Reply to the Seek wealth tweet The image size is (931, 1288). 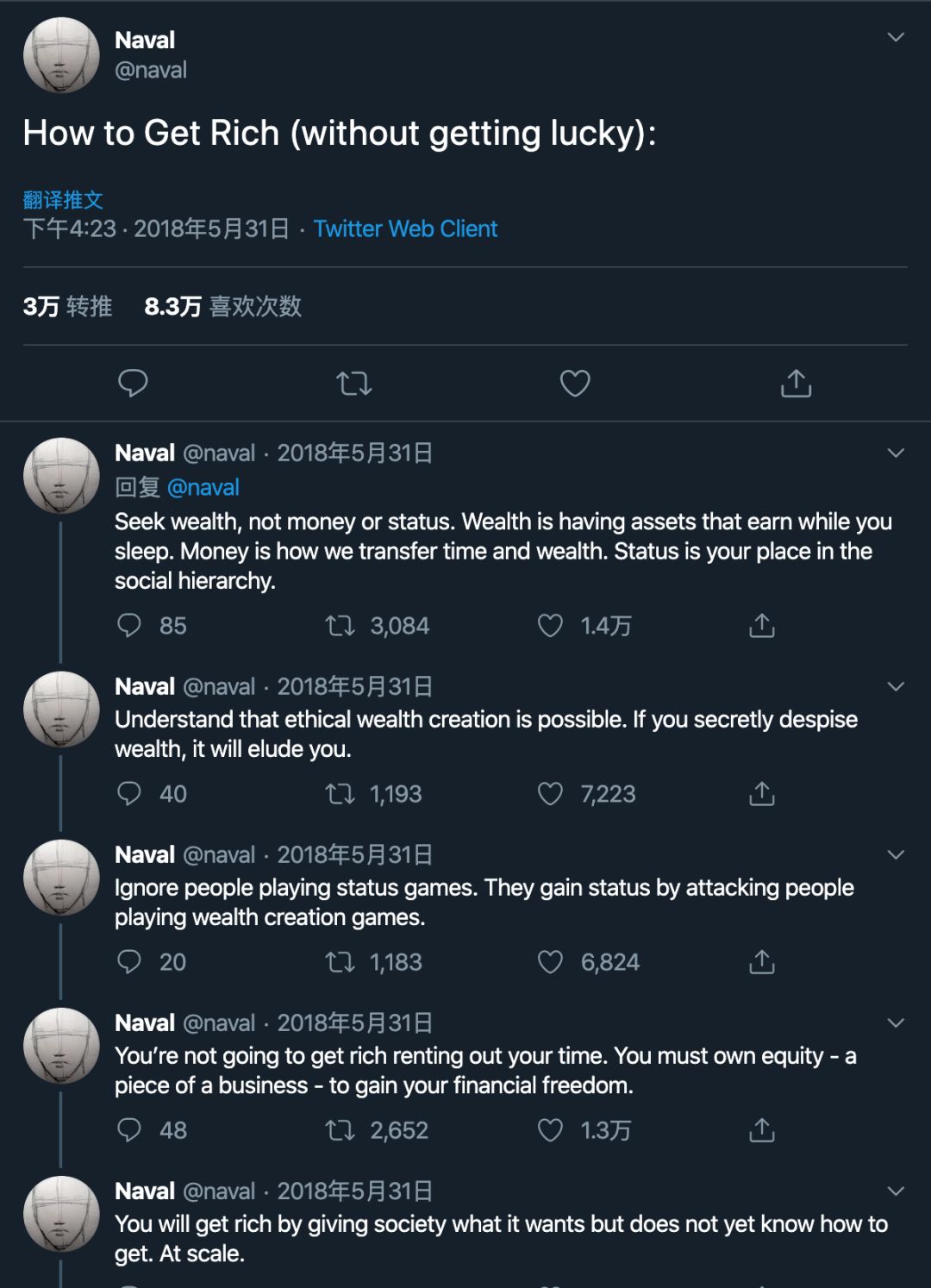[129, 626]
